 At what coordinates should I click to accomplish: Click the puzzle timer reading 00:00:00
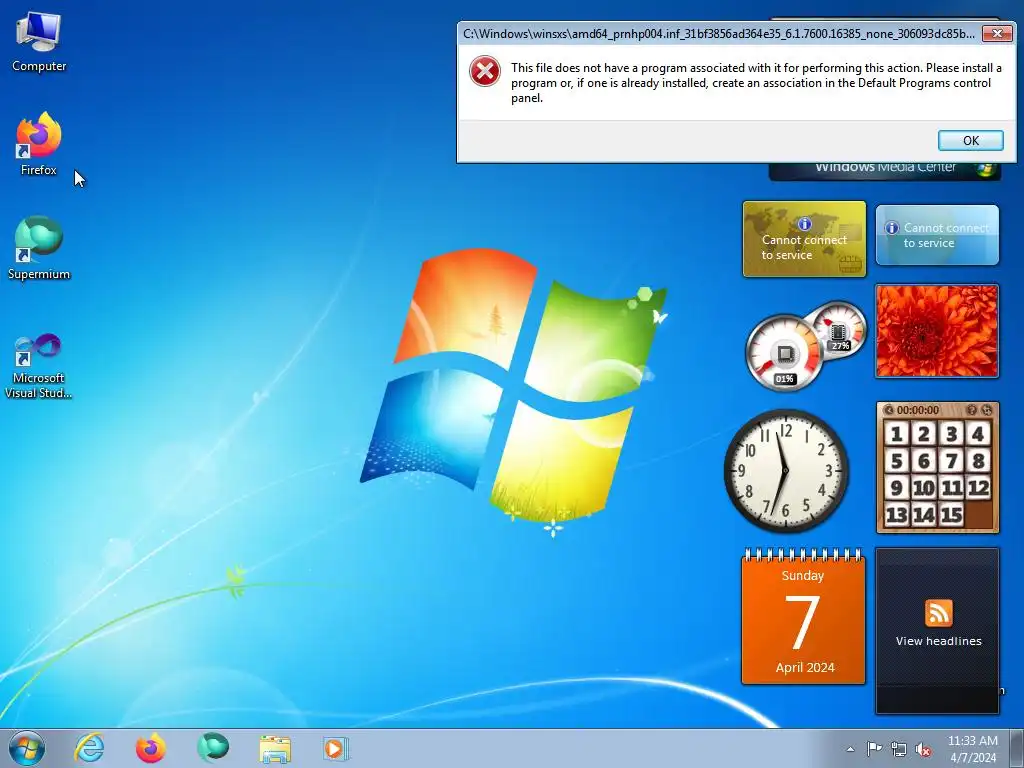tap(918, 410)
